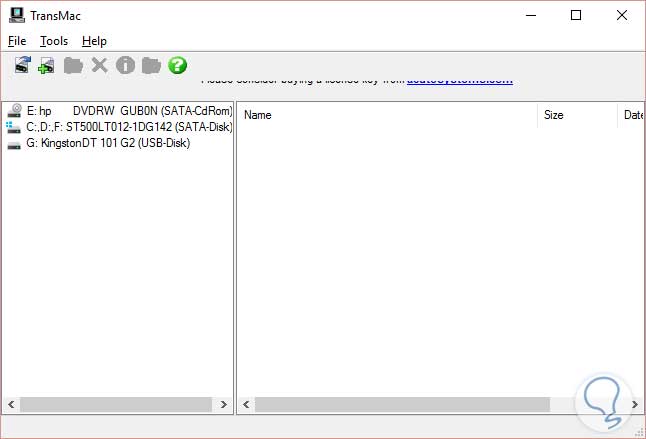This screenshot has height=439, width=646.
Task: Sort files by Date column header
Action: (632, 115)
